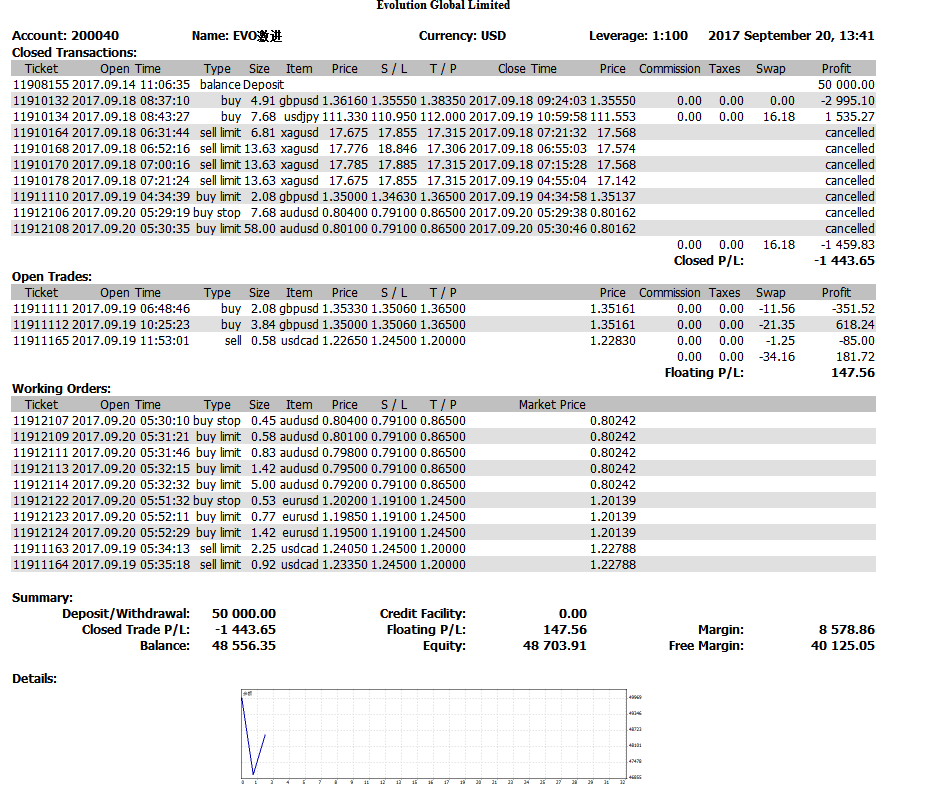Click the "Closed Transactions:" section heading
Screen dimensions: 935x788
click(x=75, y=52)
